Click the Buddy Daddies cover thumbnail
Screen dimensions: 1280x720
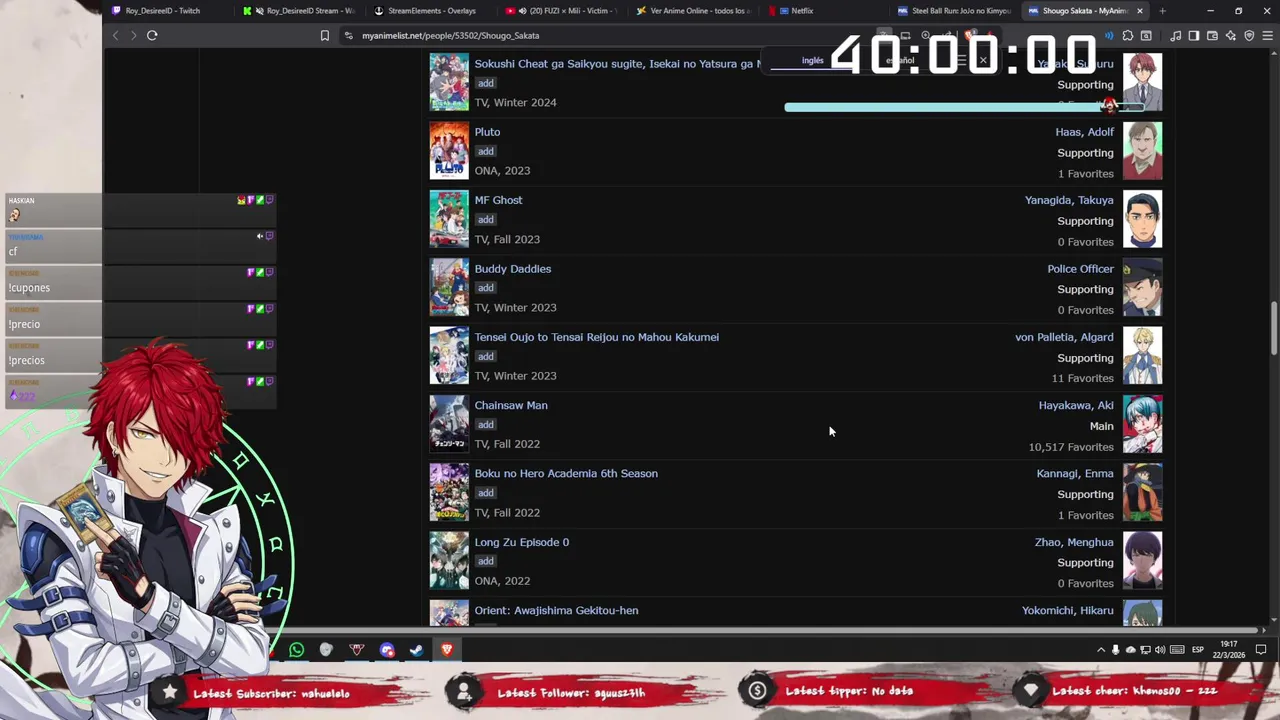[449, 288]
